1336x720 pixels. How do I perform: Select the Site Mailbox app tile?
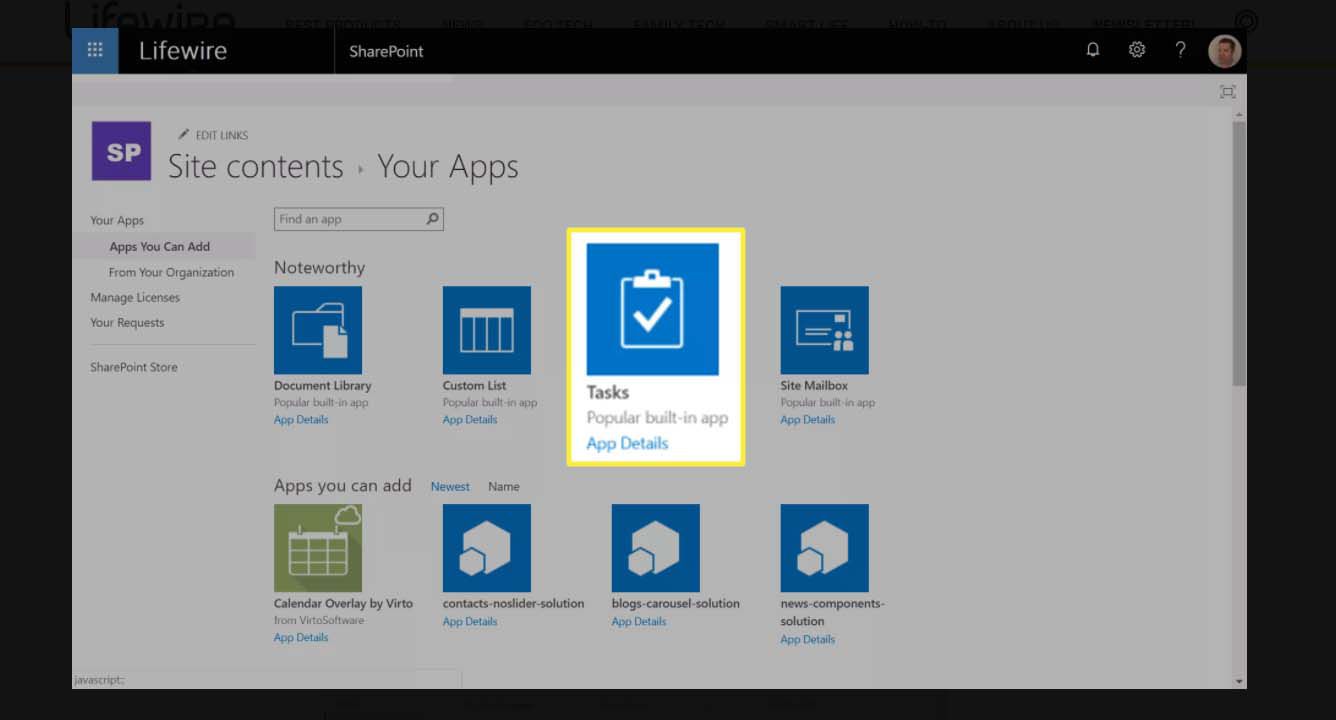825,330
